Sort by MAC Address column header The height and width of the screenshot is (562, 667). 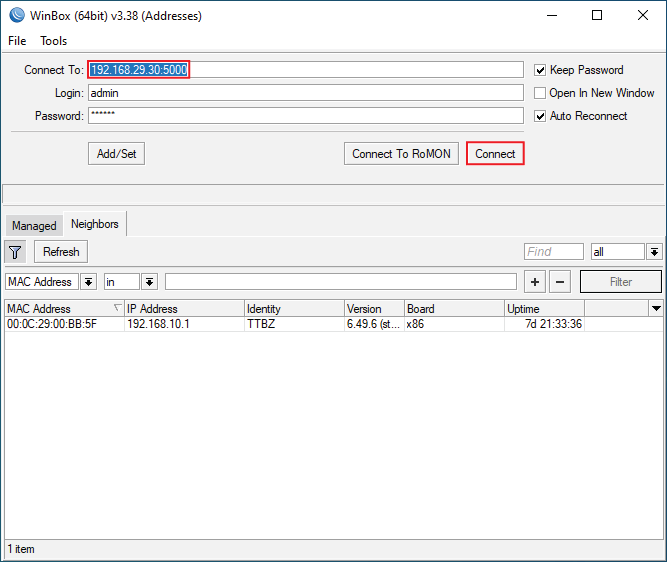tap(64, 308)
